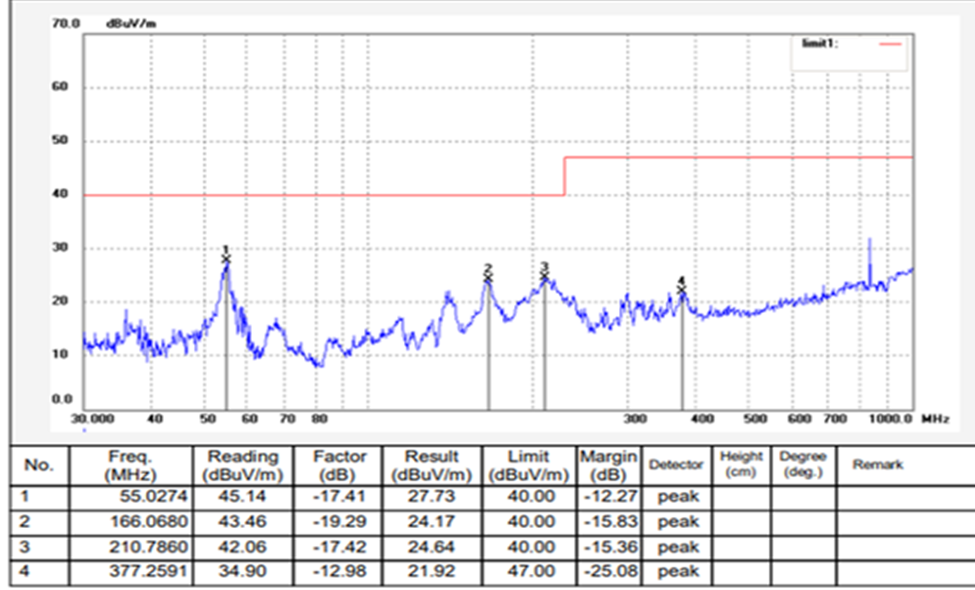This screenshot has height=590, width=975.
Task: Click limit value 47.00
Action: [530, 571]
